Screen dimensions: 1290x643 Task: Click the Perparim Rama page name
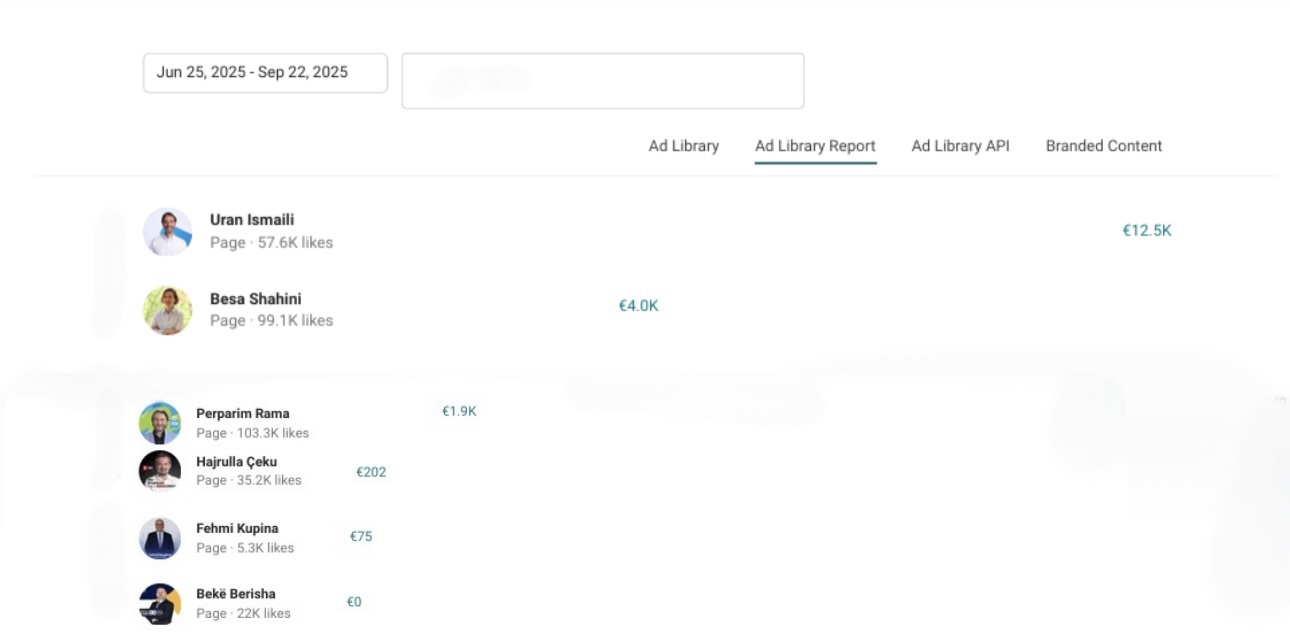coord(242,414)
